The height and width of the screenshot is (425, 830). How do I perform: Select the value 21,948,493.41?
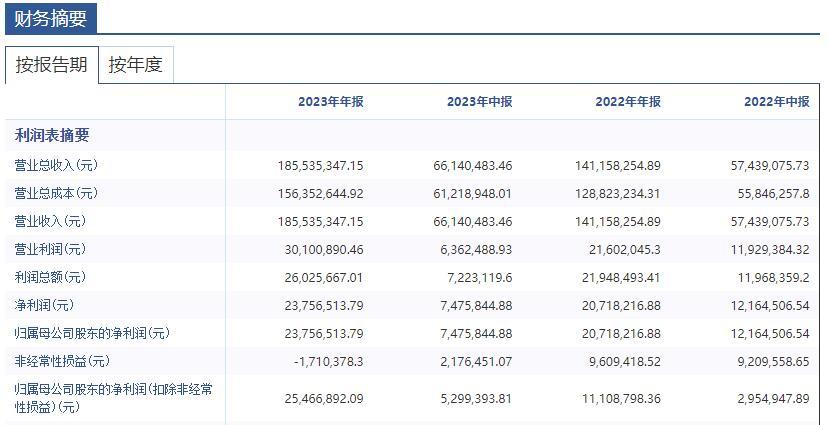click(x=621, y=278)
